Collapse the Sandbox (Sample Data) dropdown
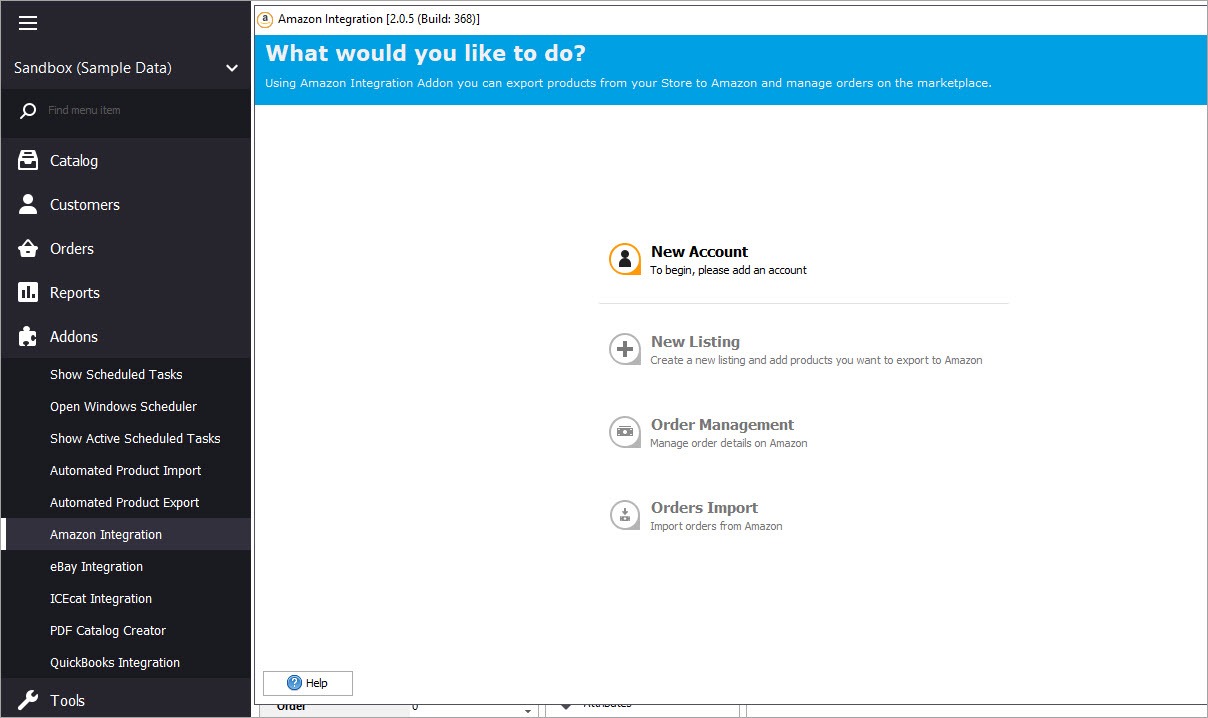The height and width of the screenshot is (718, 1208). click(x=232, y=68)
